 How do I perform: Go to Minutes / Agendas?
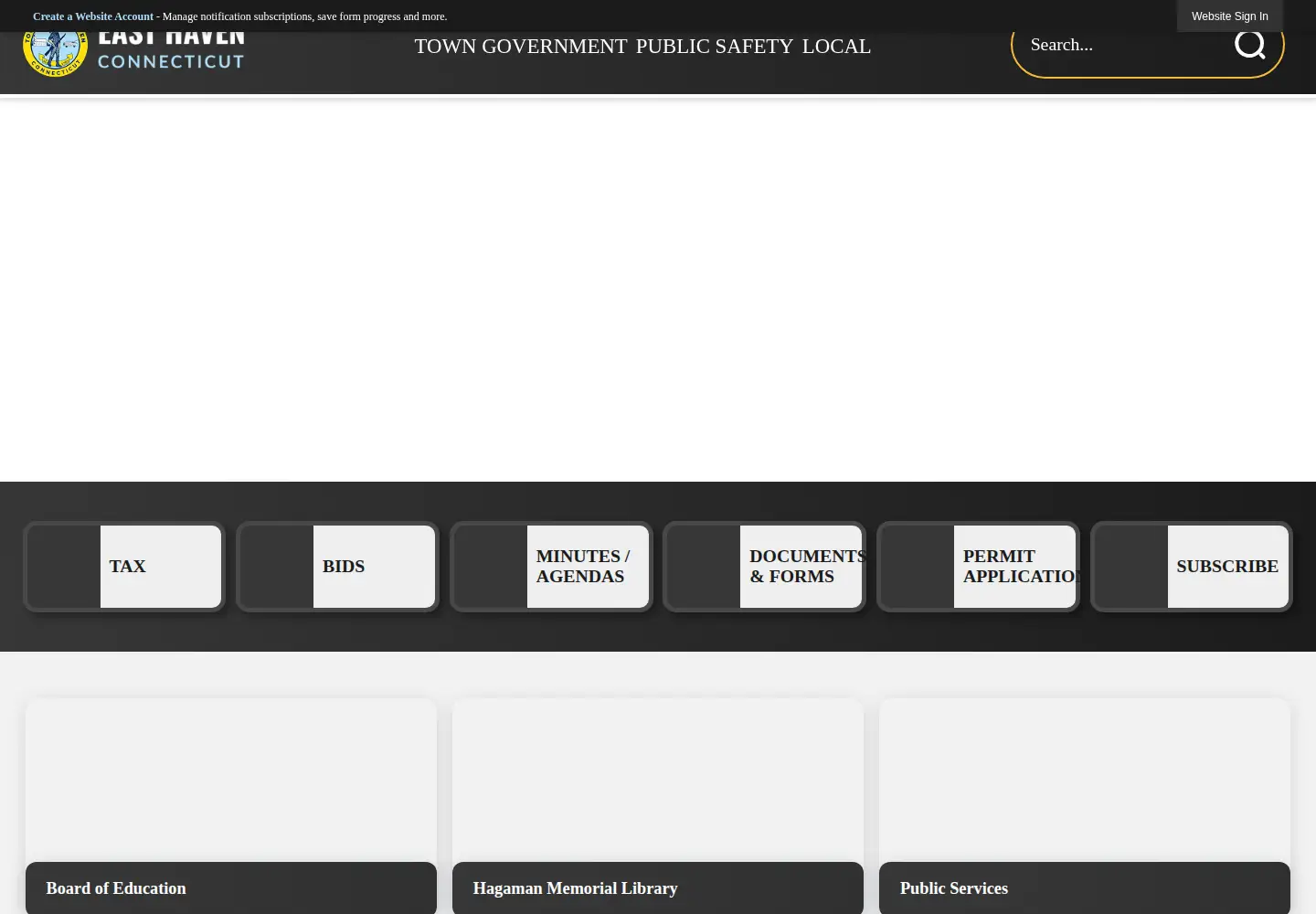551,567
